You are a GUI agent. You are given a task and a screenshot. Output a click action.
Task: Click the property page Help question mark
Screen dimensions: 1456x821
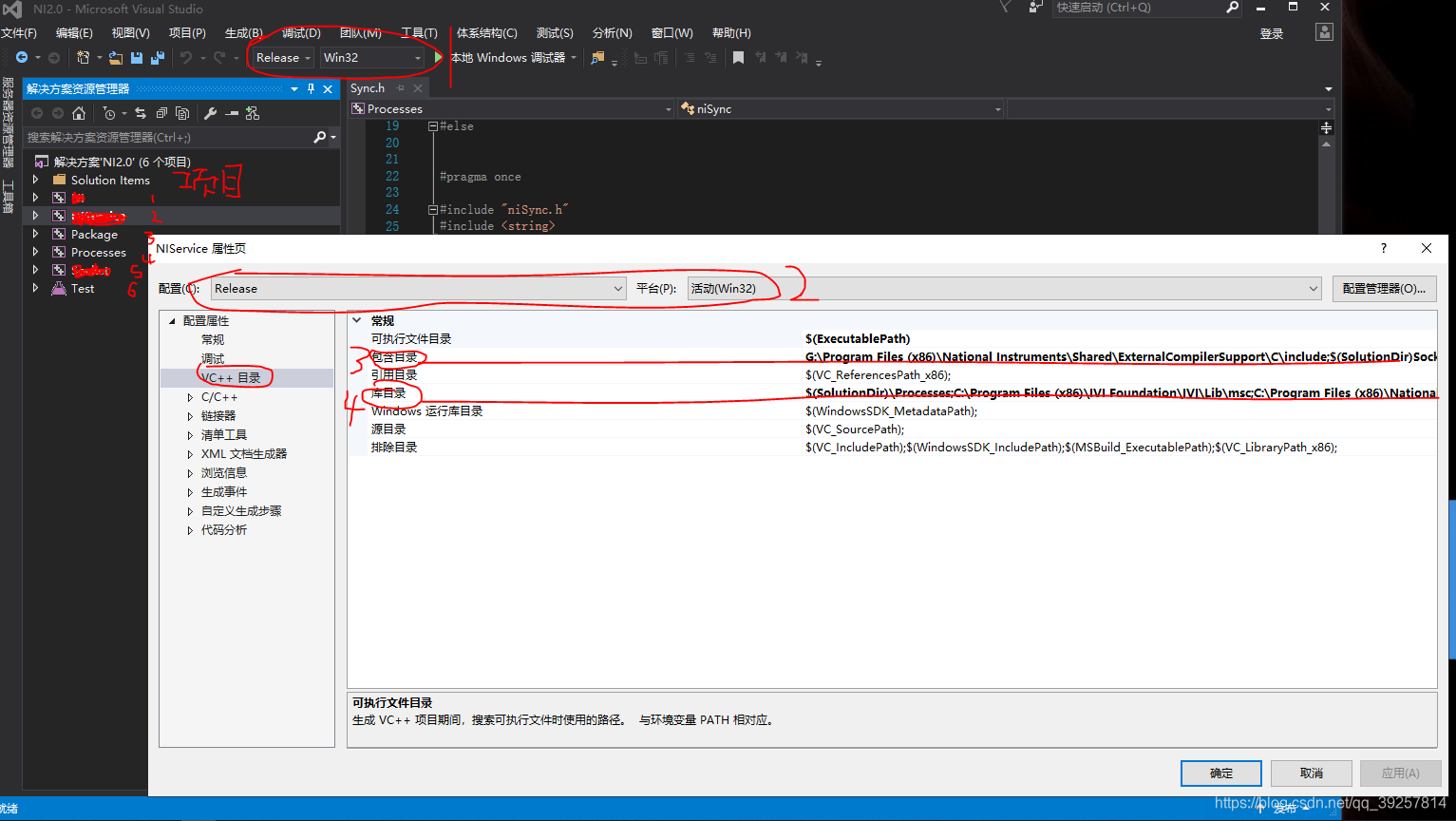coord(1384,248)
